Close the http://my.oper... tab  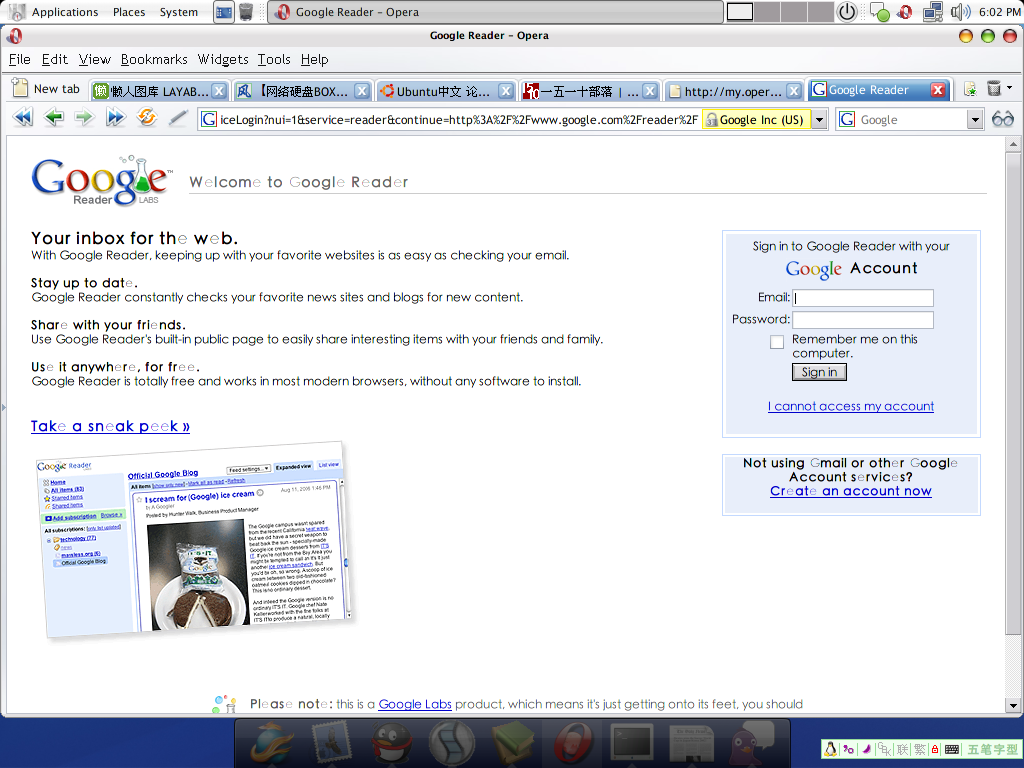(793, 91)
